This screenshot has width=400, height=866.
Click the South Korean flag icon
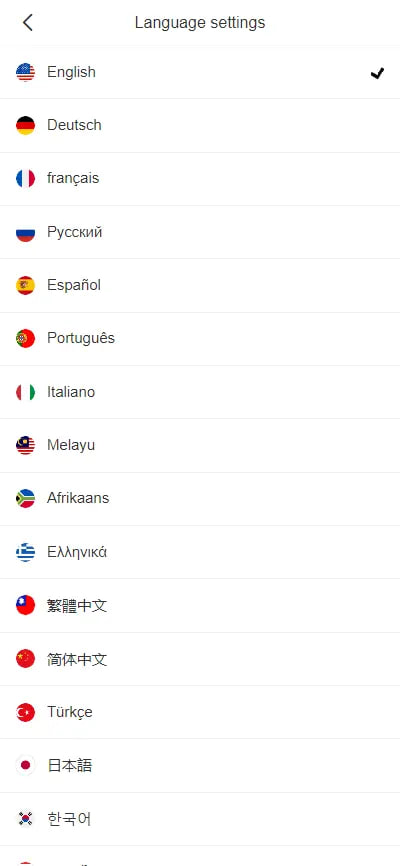(25, 819)
